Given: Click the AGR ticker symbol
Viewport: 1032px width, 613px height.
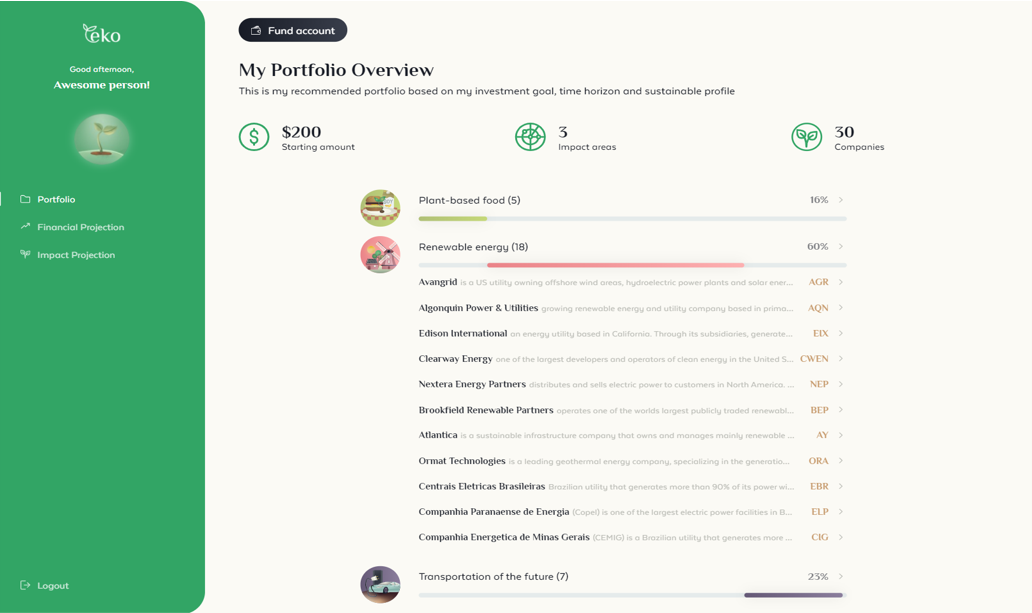Looking at the screenshot, I should click(819, 282).
